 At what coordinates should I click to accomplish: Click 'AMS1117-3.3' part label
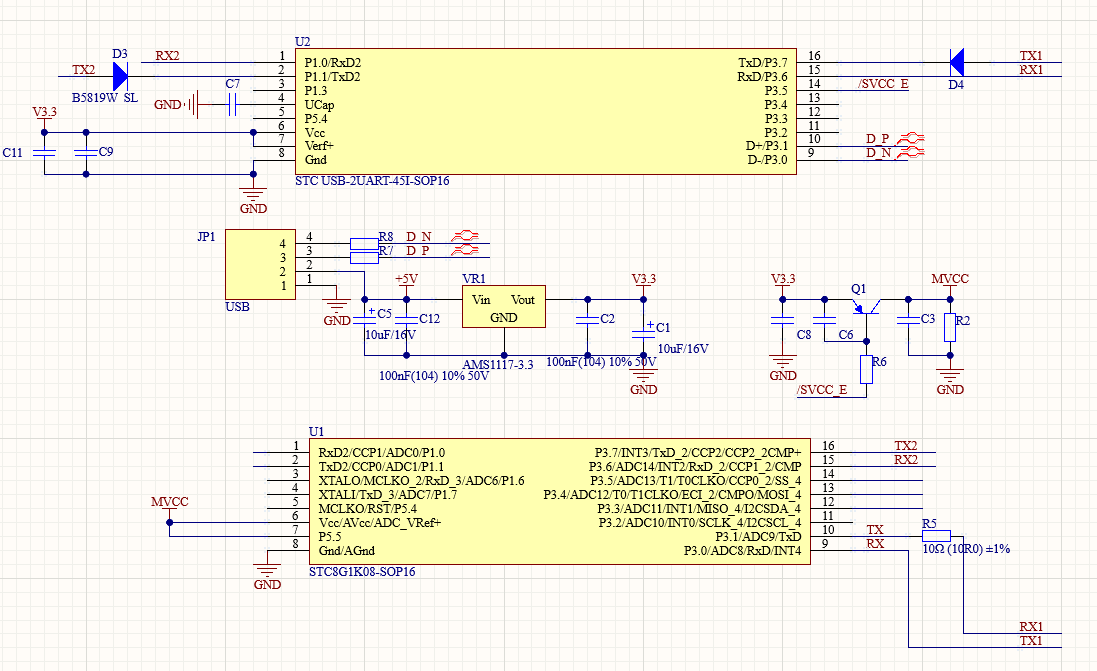pos(498,365)
